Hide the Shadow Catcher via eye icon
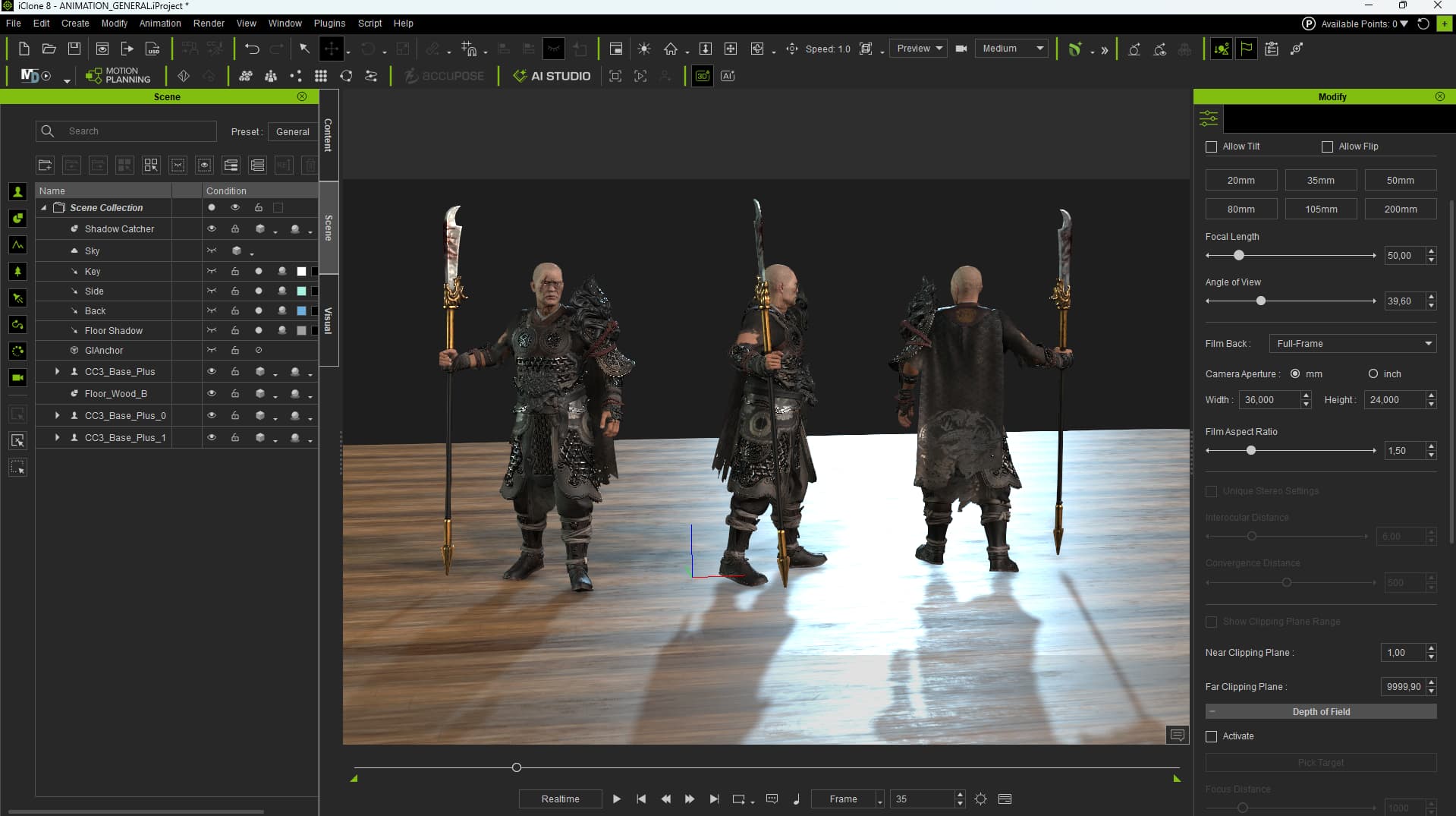 (212, 228)
